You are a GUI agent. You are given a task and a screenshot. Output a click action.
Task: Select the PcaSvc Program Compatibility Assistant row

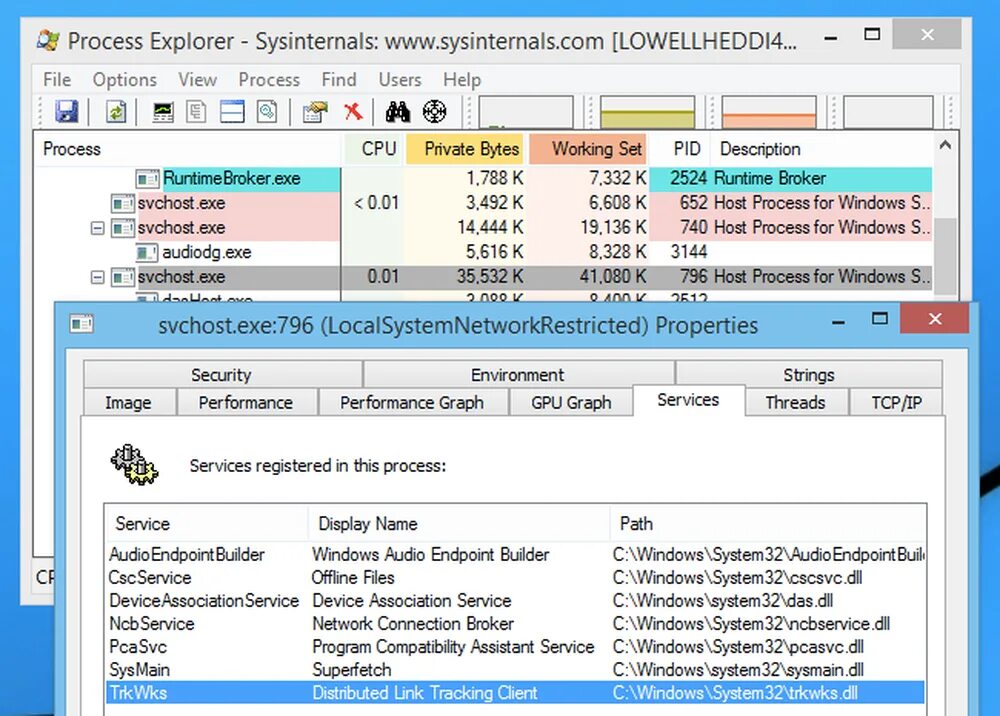click(x=515, y=647)
